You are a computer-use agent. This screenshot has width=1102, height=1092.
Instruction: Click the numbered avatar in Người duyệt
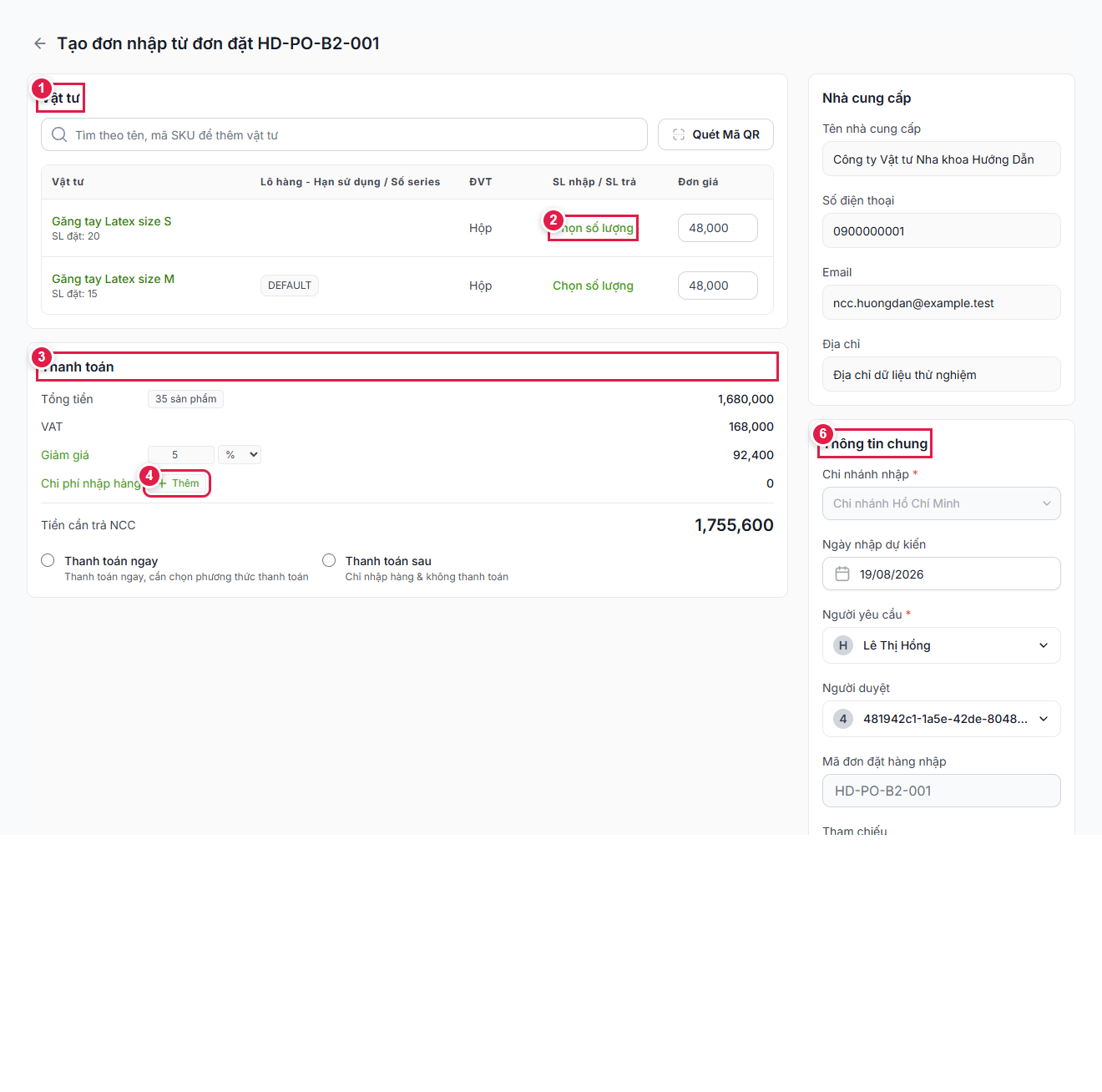(x=843, y=719)
